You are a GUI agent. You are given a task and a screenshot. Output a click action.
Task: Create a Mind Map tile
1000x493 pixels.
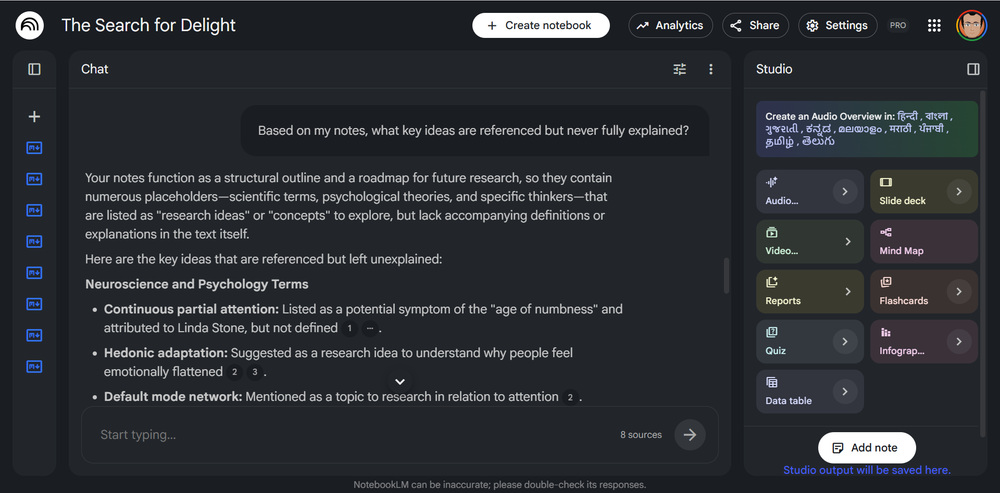(923, 242)
